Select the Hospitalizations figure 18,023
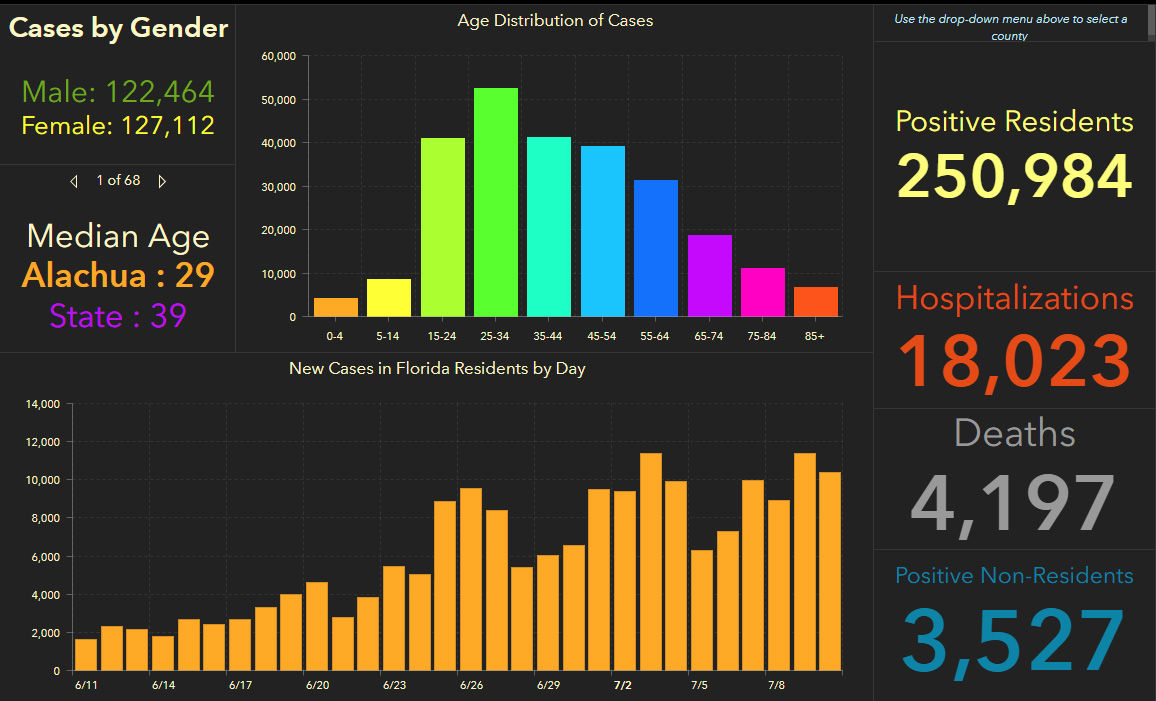Screen dimensions: 1156x701 (x=1014, y=359)
